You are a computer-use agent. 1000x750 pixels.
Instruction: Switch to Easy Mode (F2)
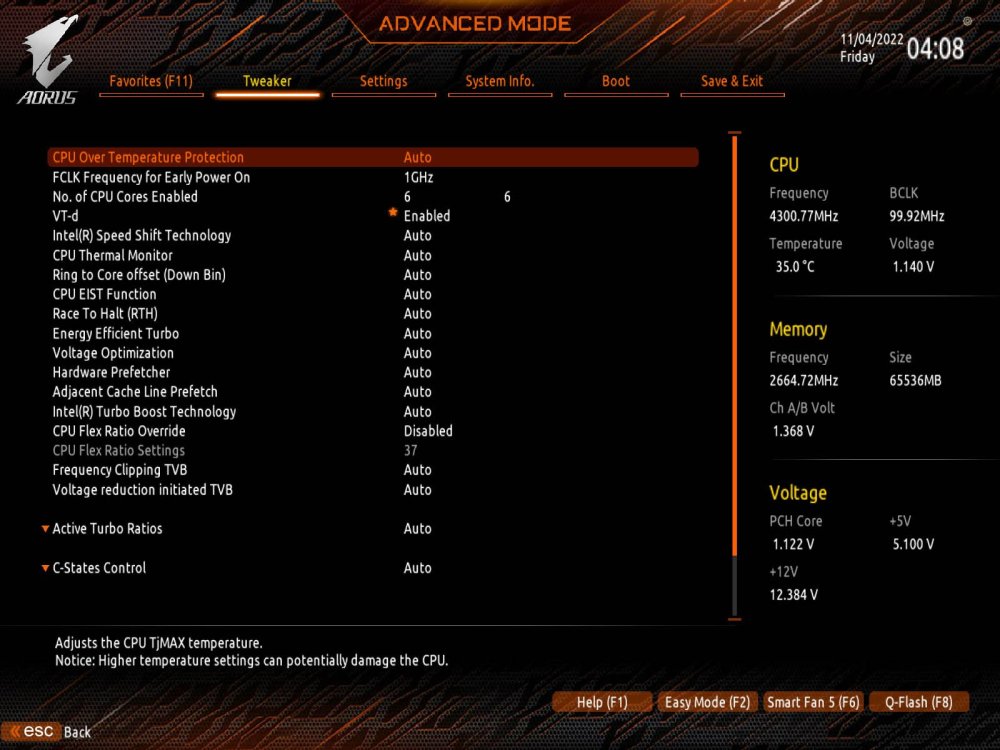pos(707,702)
